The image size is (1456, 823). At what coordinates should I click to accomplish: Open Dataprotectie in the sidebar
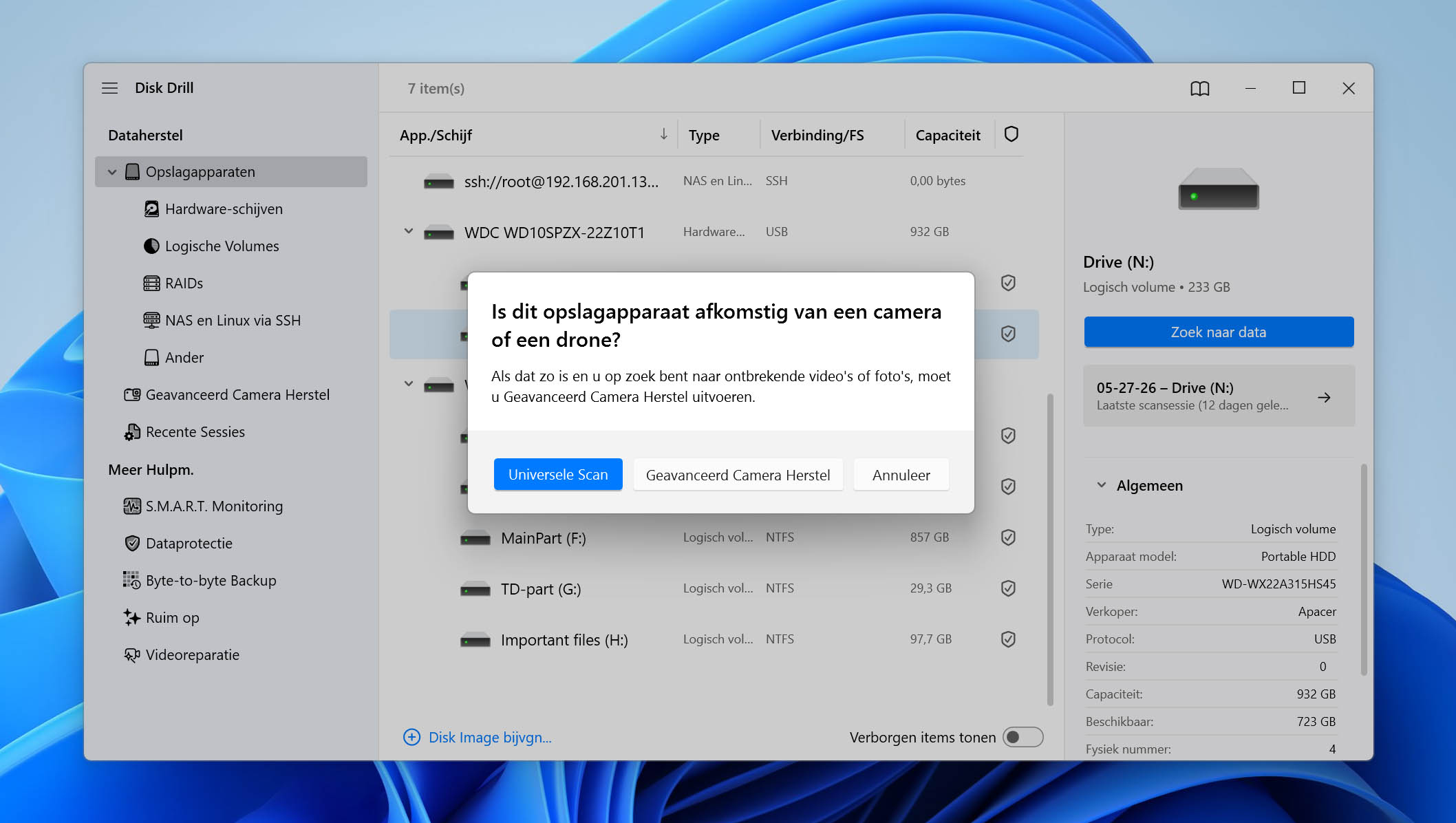(x=189, y=544)
